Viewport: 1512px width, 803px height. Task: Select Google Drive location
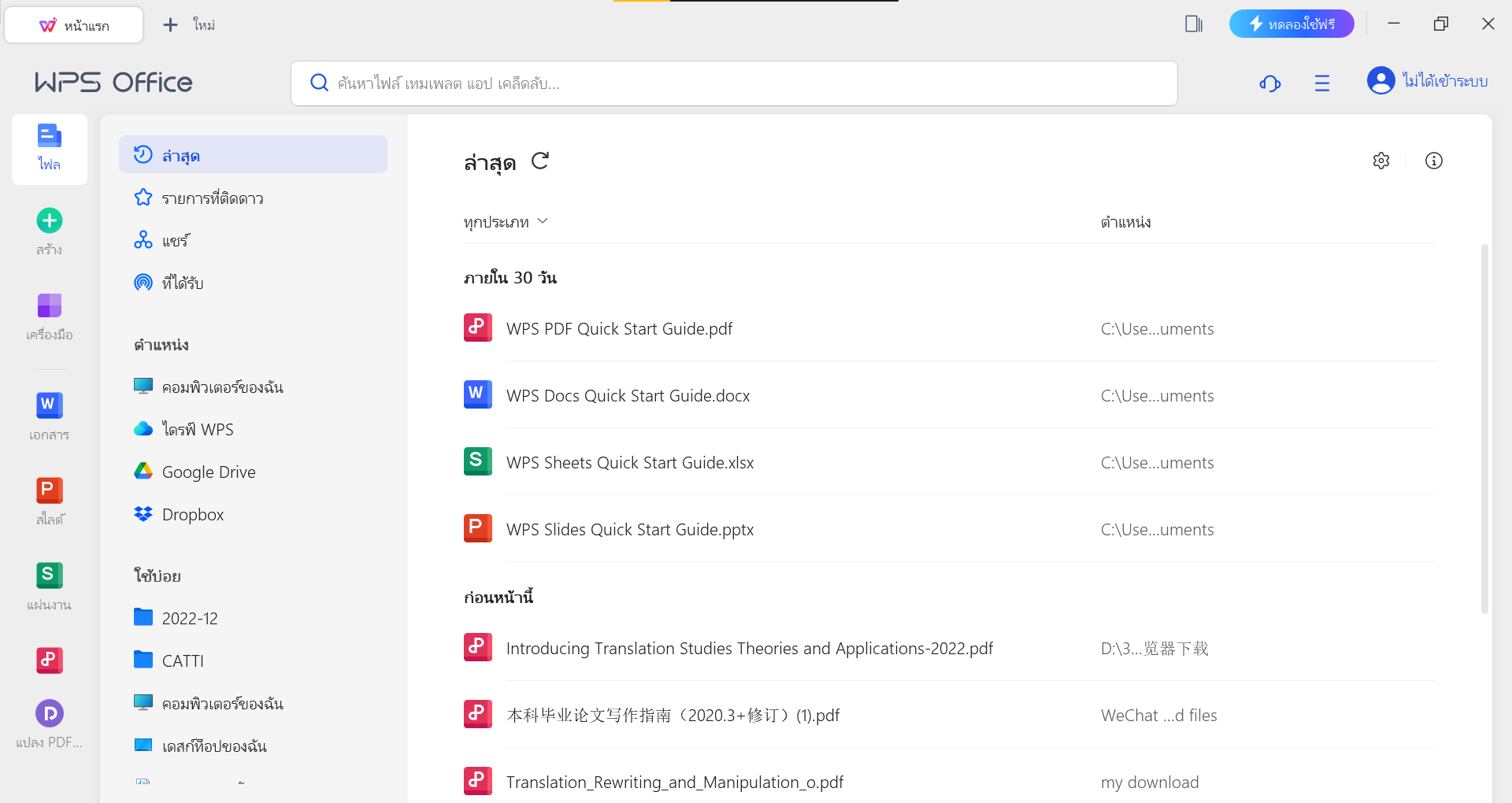click(208, 472)
